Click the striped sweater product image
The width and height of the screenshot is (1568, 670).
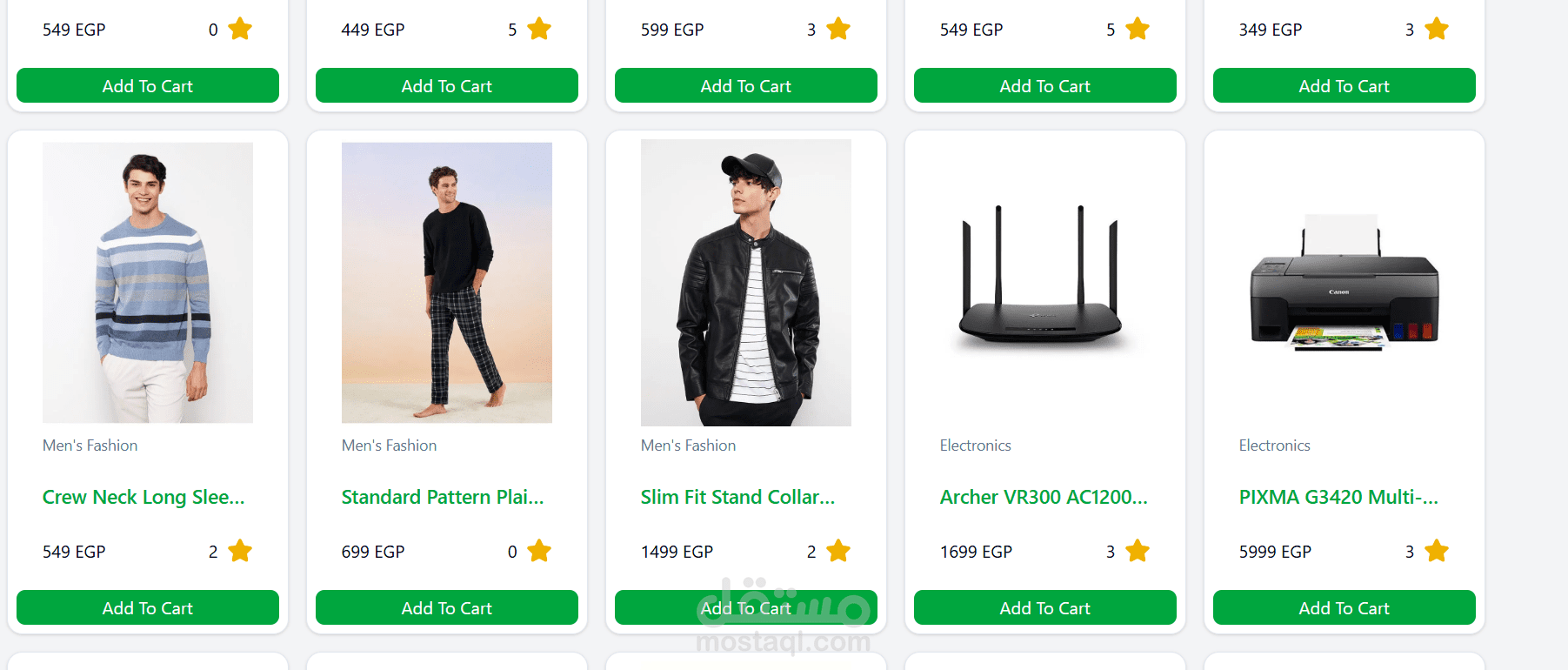pyautogui.click(x=148, y=283)
